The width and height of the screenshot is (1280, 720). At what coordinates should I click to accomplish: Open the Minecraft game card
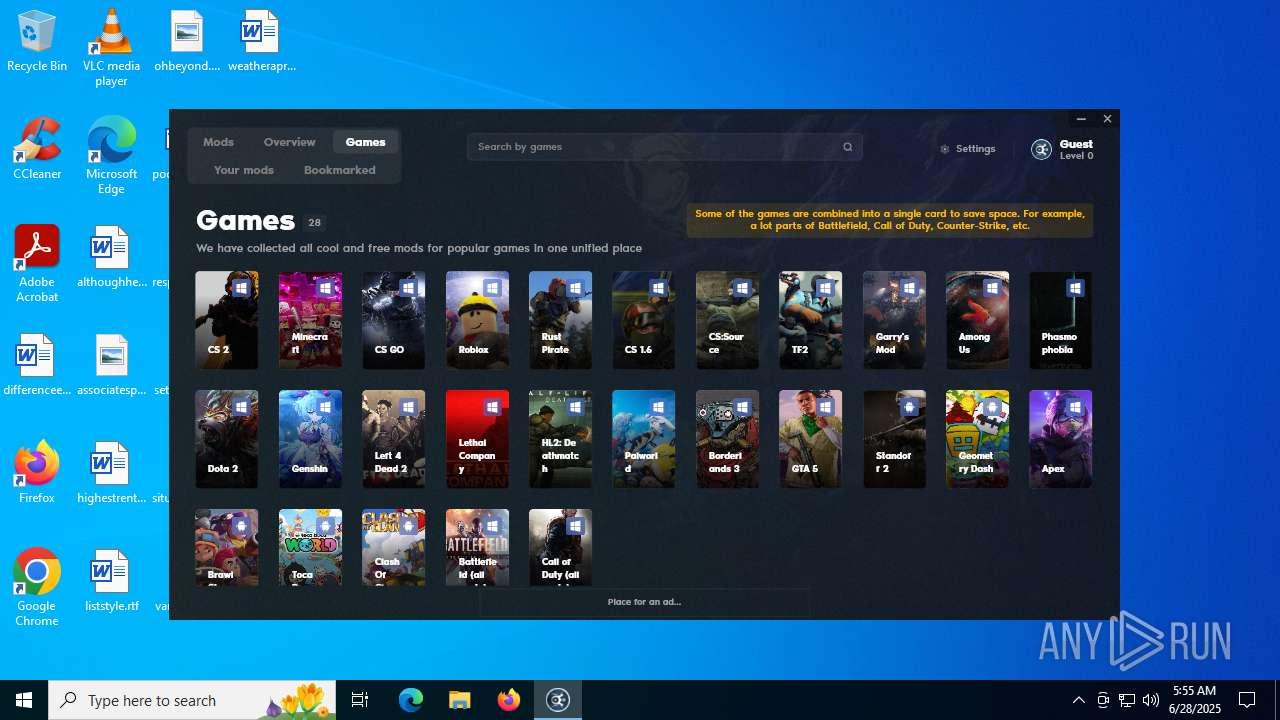(310, 320)
